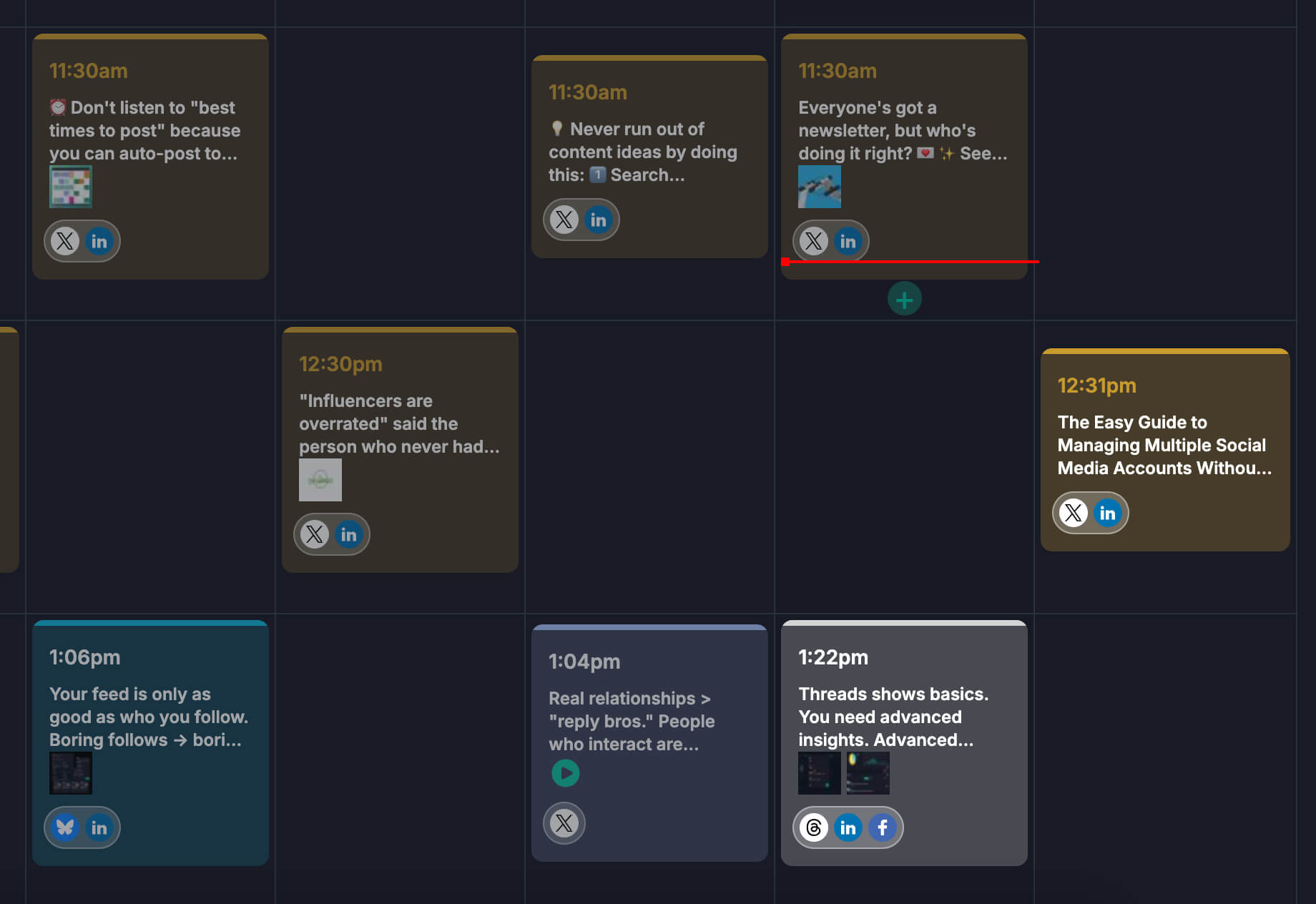Viewport: 1316px width, 904px height.
Task: Click LinkedIn icon on 'Never run out' post
Action: tap(598, 220)
